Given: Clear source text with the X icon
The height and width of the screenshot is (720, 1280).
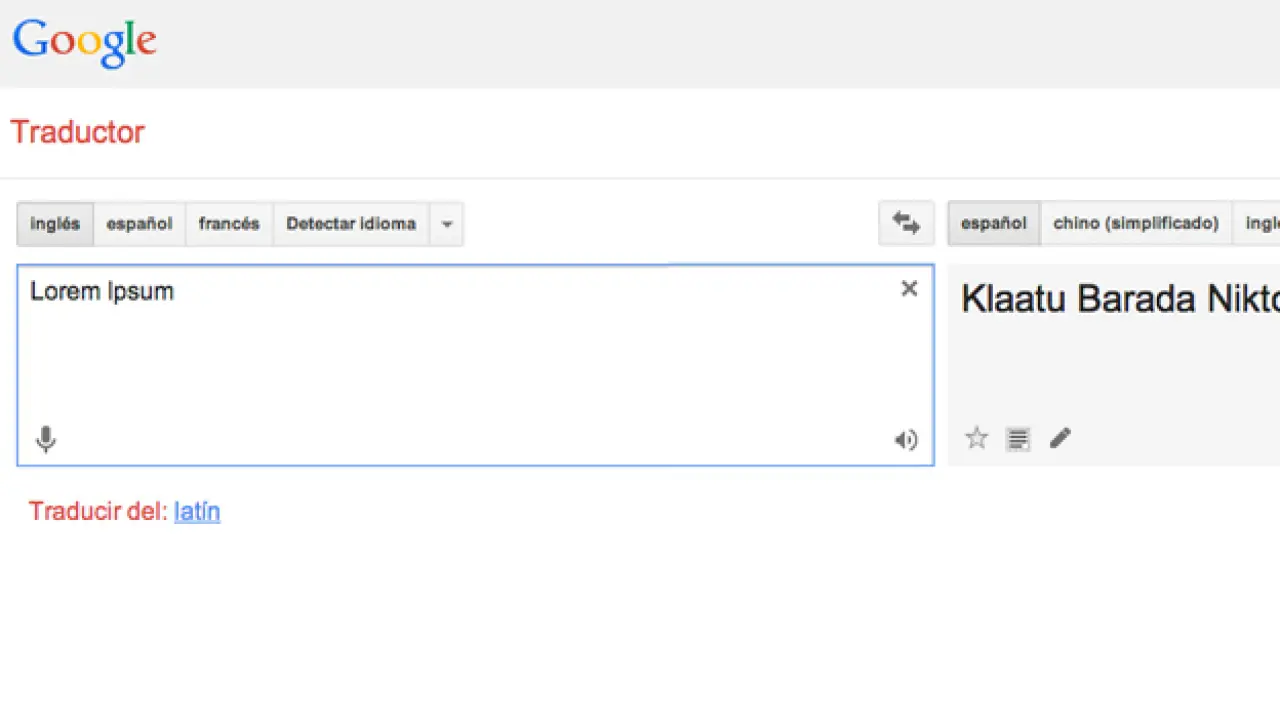Looking at the screenshot, I should (x=909, y=289).
